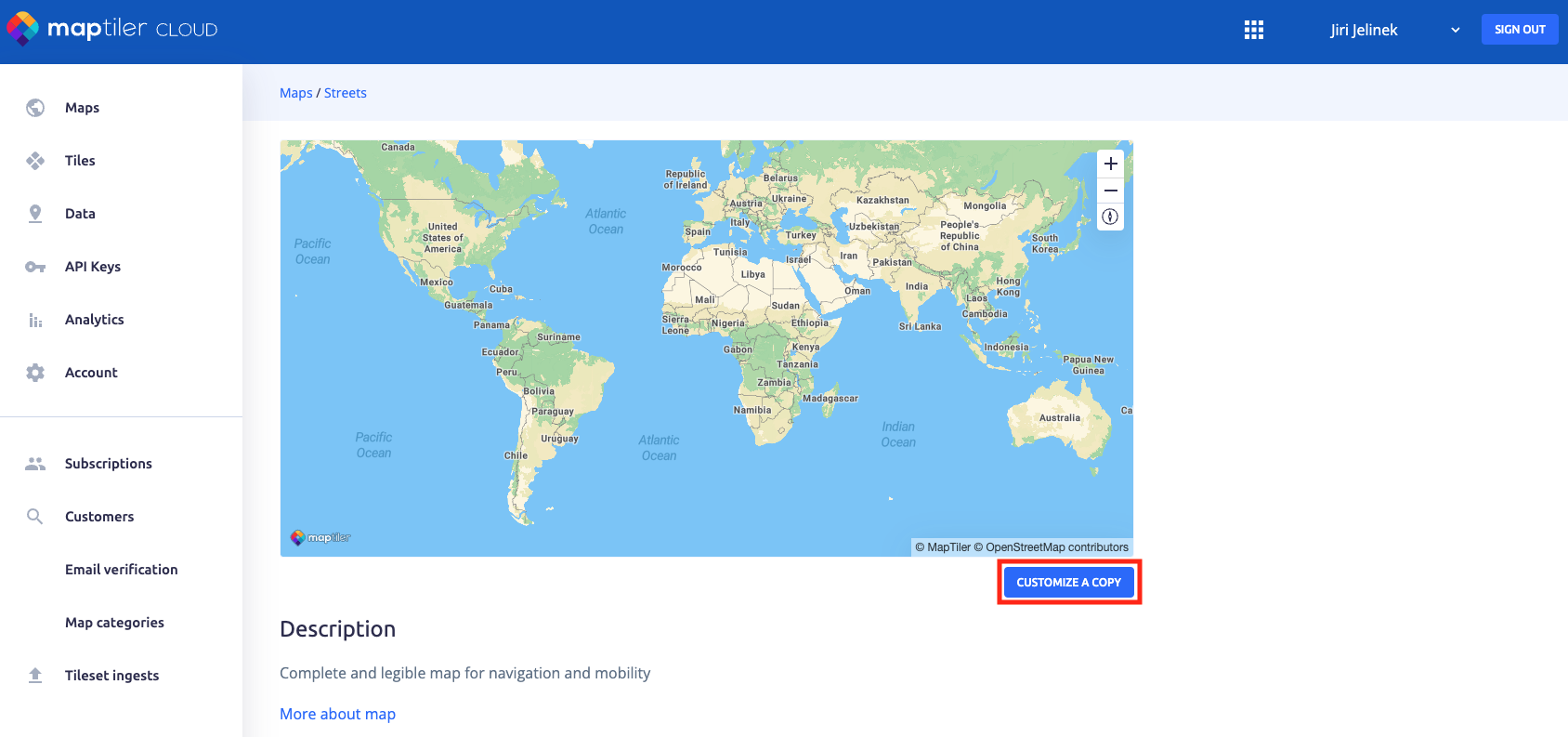1568x737 pixels.
Task: Click the Jiri Jelinek user name
Action: tap(1364, 30)
